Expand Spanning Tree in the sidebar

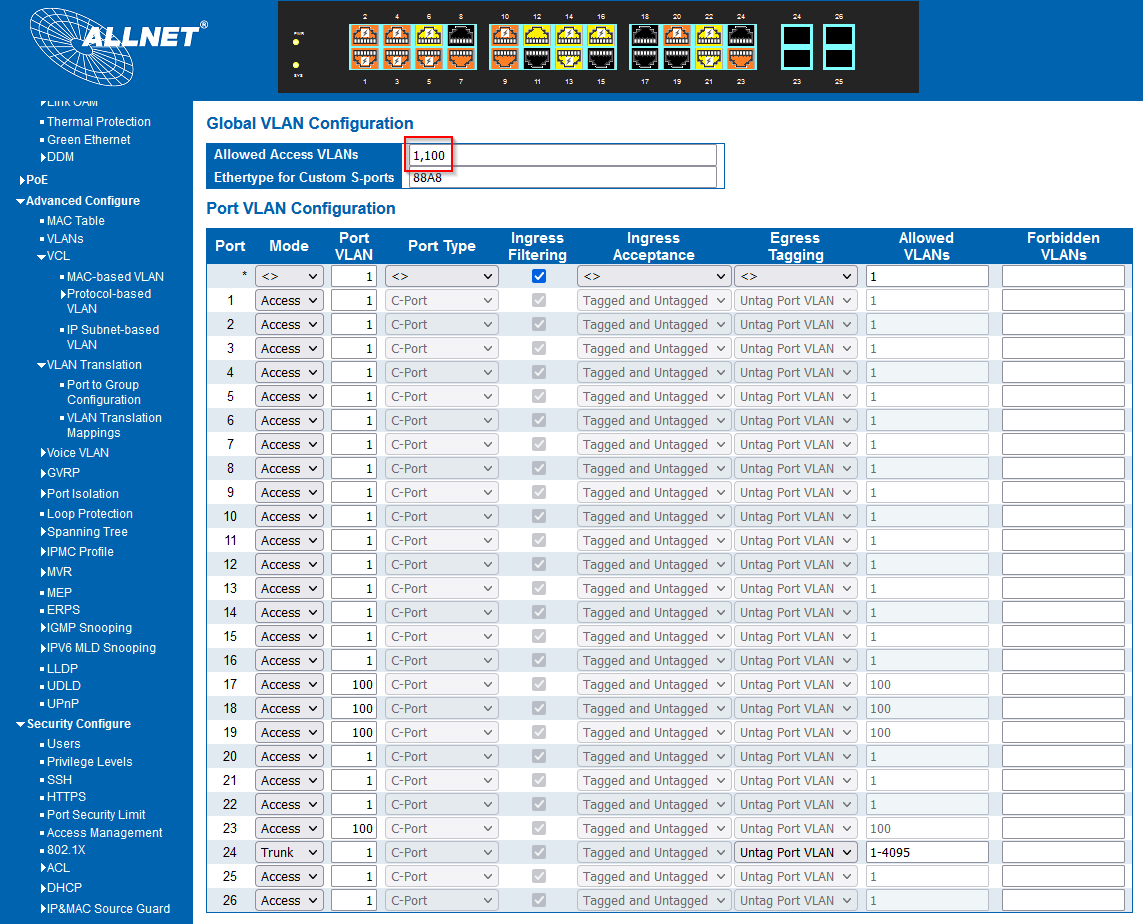pos(87,532)
